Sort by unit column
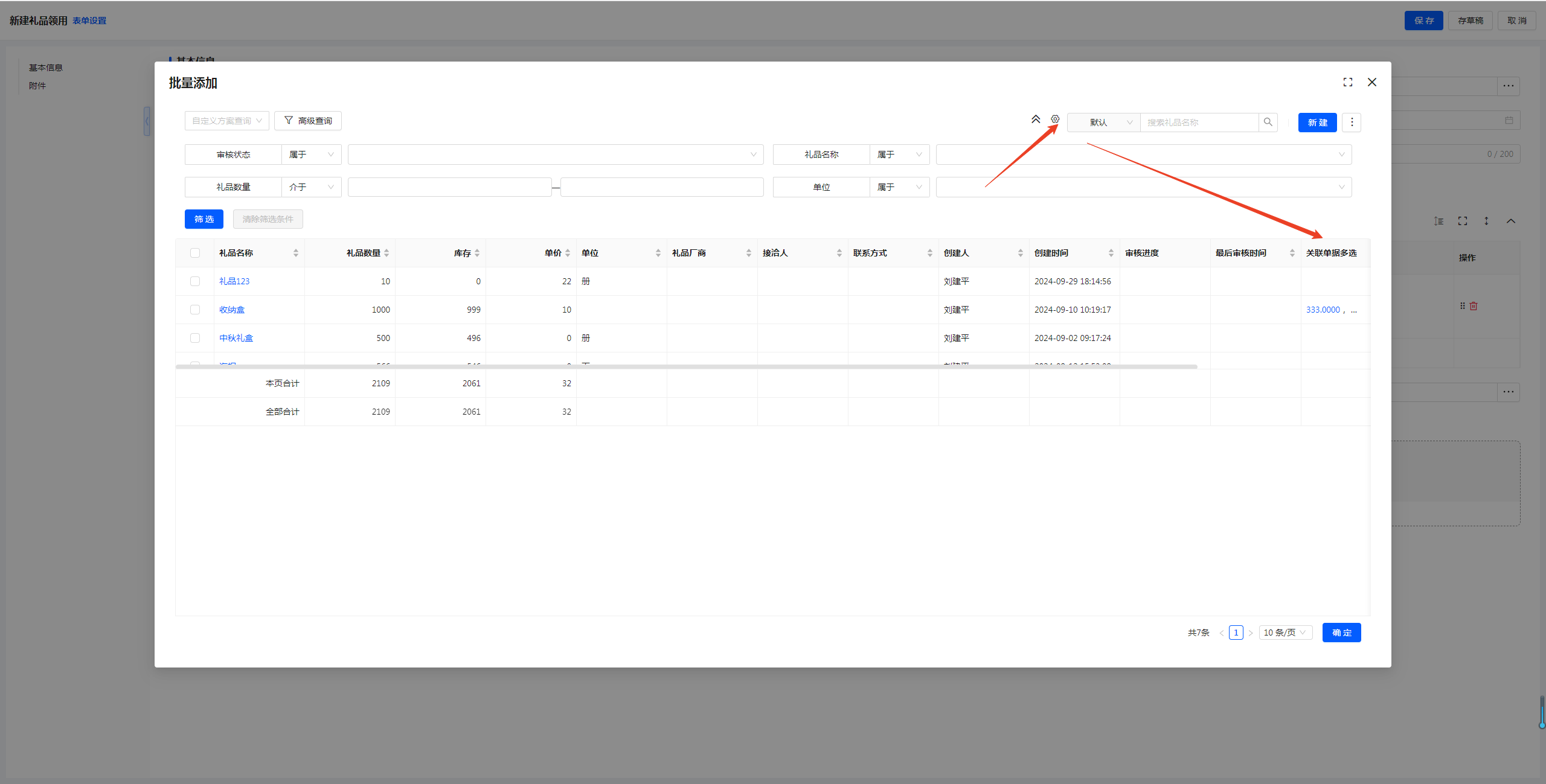This screenshot has width=1546, height=784. (x=658, y=253)
